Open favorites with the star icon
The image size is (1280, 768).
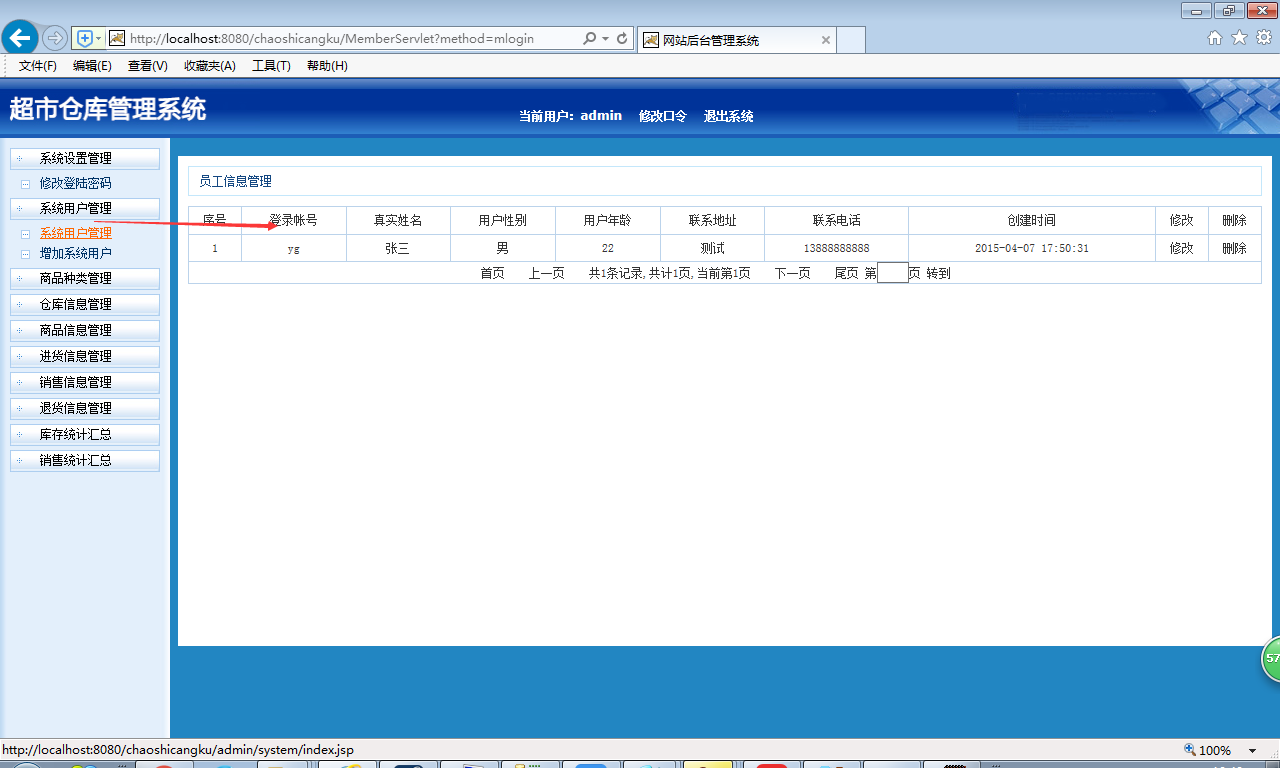coord(1239,38)
